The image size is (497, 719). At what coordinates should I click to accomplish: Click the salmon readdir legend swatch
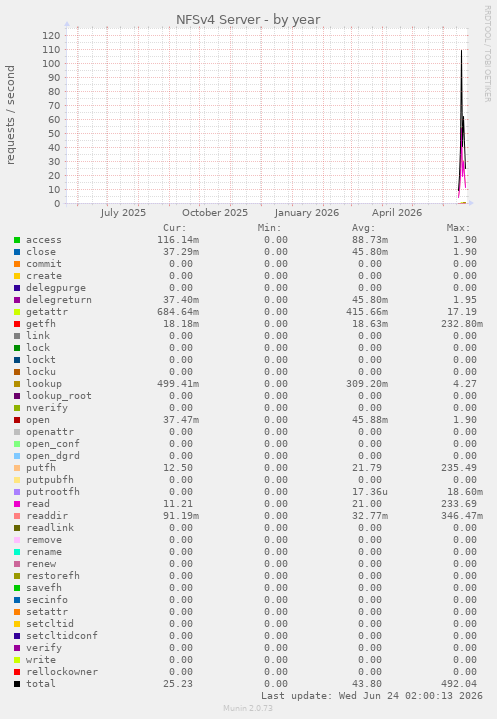17,516
